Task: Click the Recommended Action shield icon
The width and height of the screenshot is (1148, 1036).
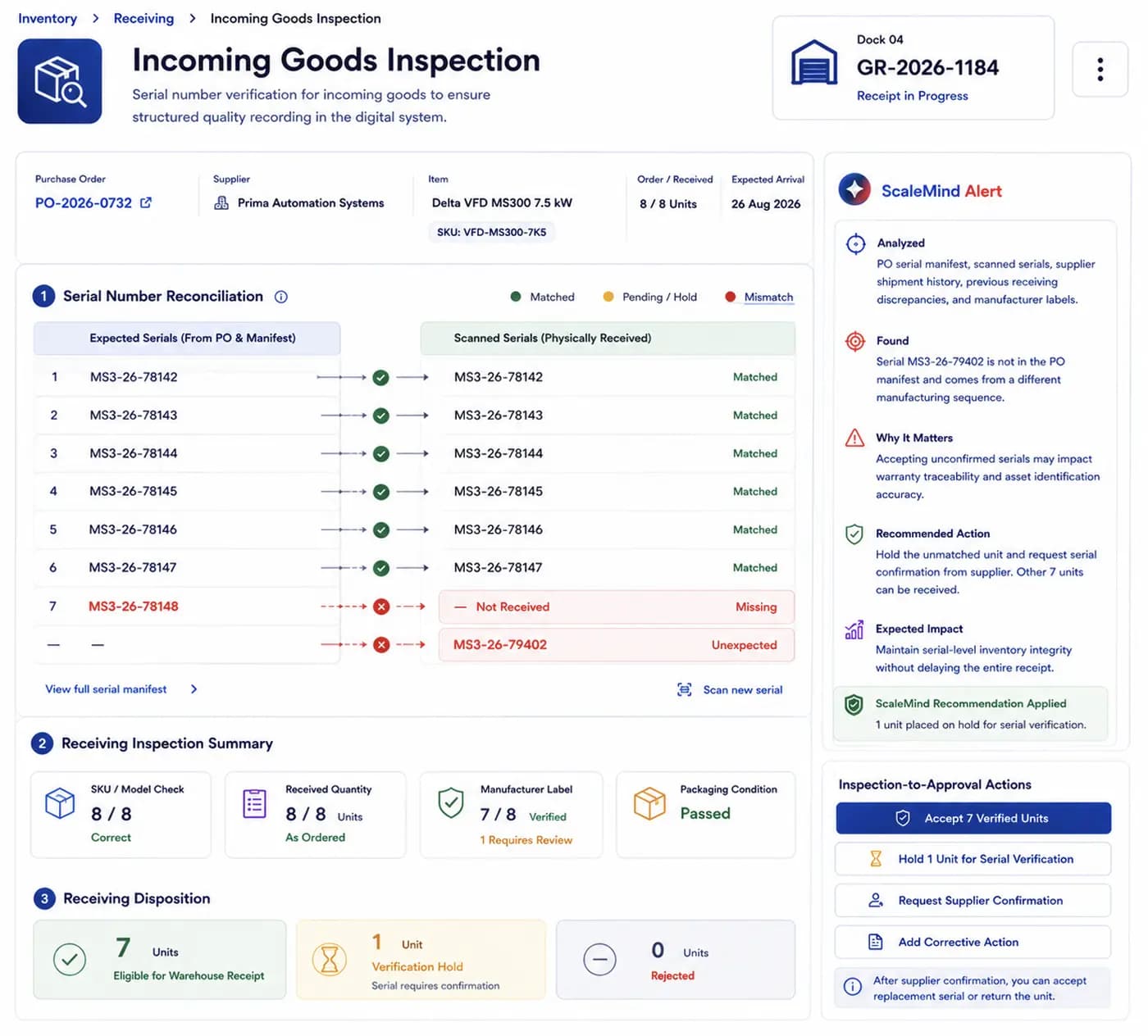Action: (854, 534)
